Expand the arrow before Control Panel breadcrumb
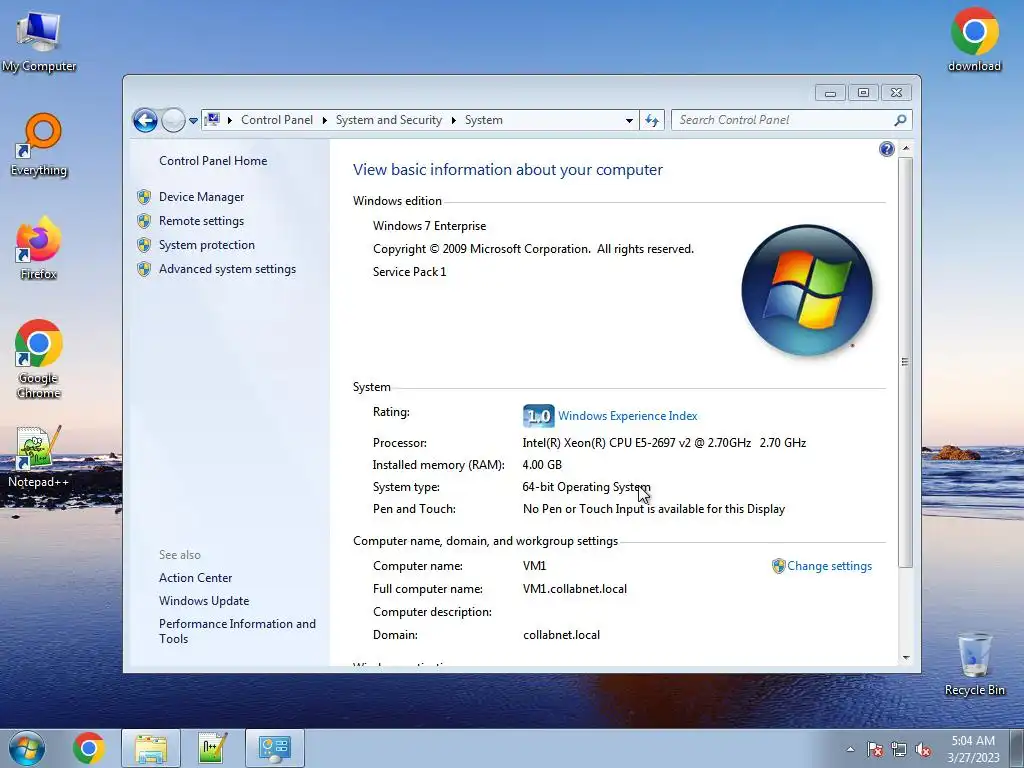 [x=230, y=120]
